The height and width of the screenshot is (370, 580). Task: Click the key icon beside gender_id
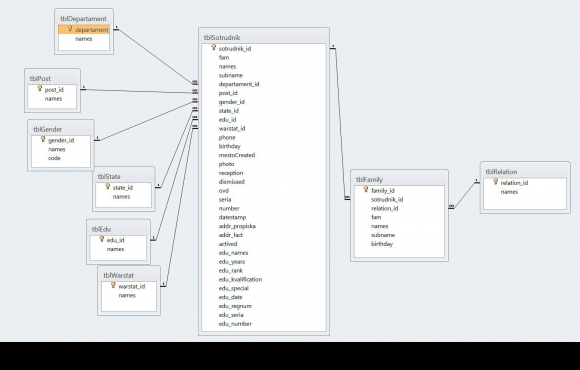pos(43,139)
